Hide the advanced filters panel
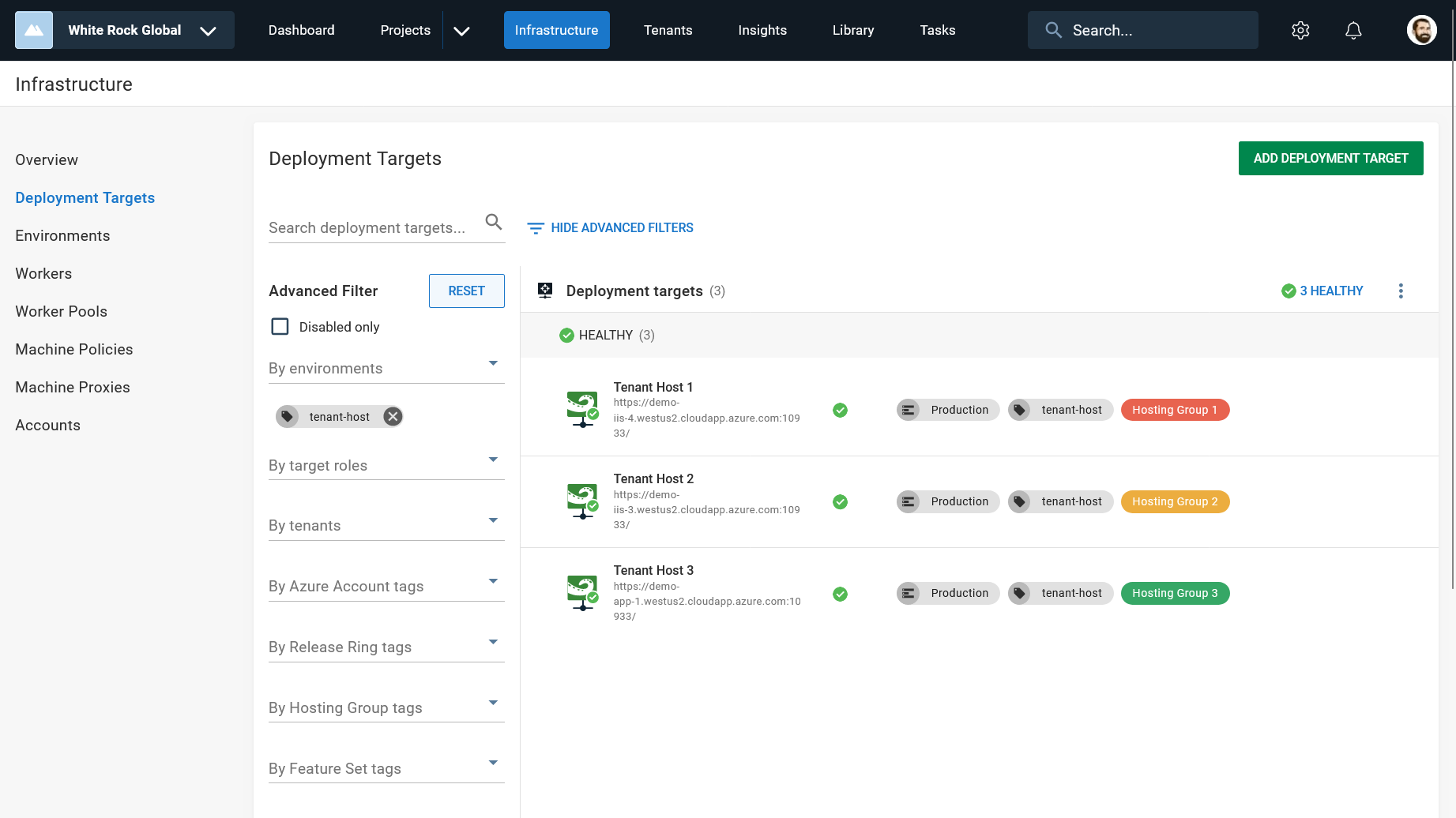Viewport: 1456px width, 818px height. (x=610, y=227)
